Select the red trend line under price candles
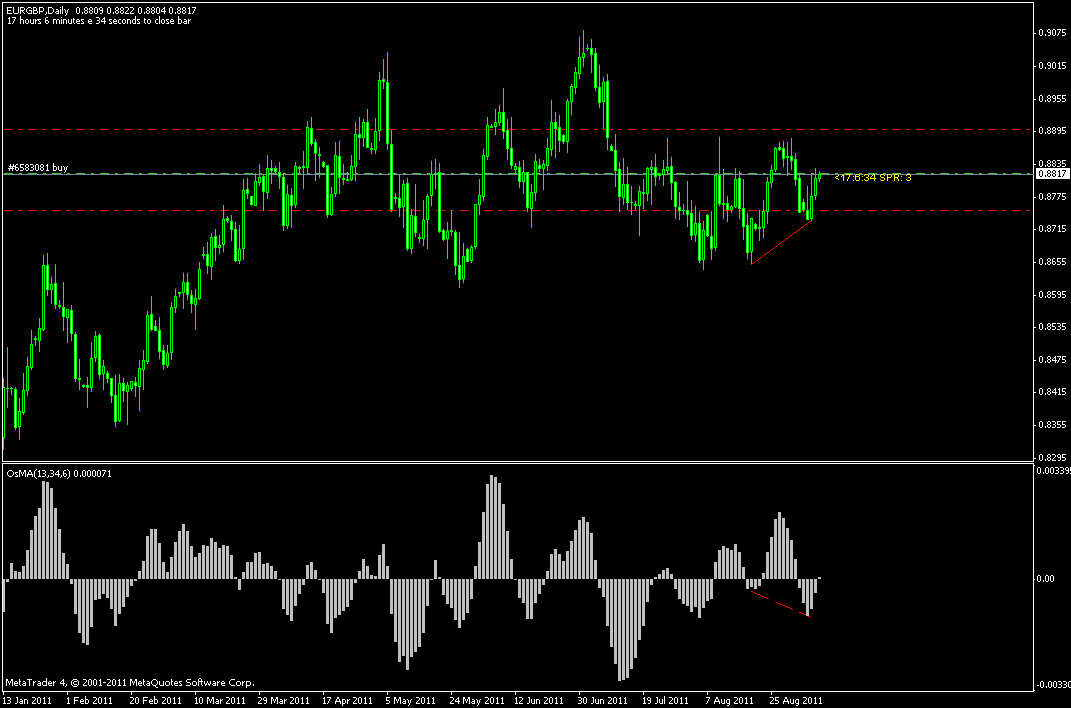Image resolution: width=1071 pixels, height=708 pixels. pyautogui.click(x=781, y=241)
